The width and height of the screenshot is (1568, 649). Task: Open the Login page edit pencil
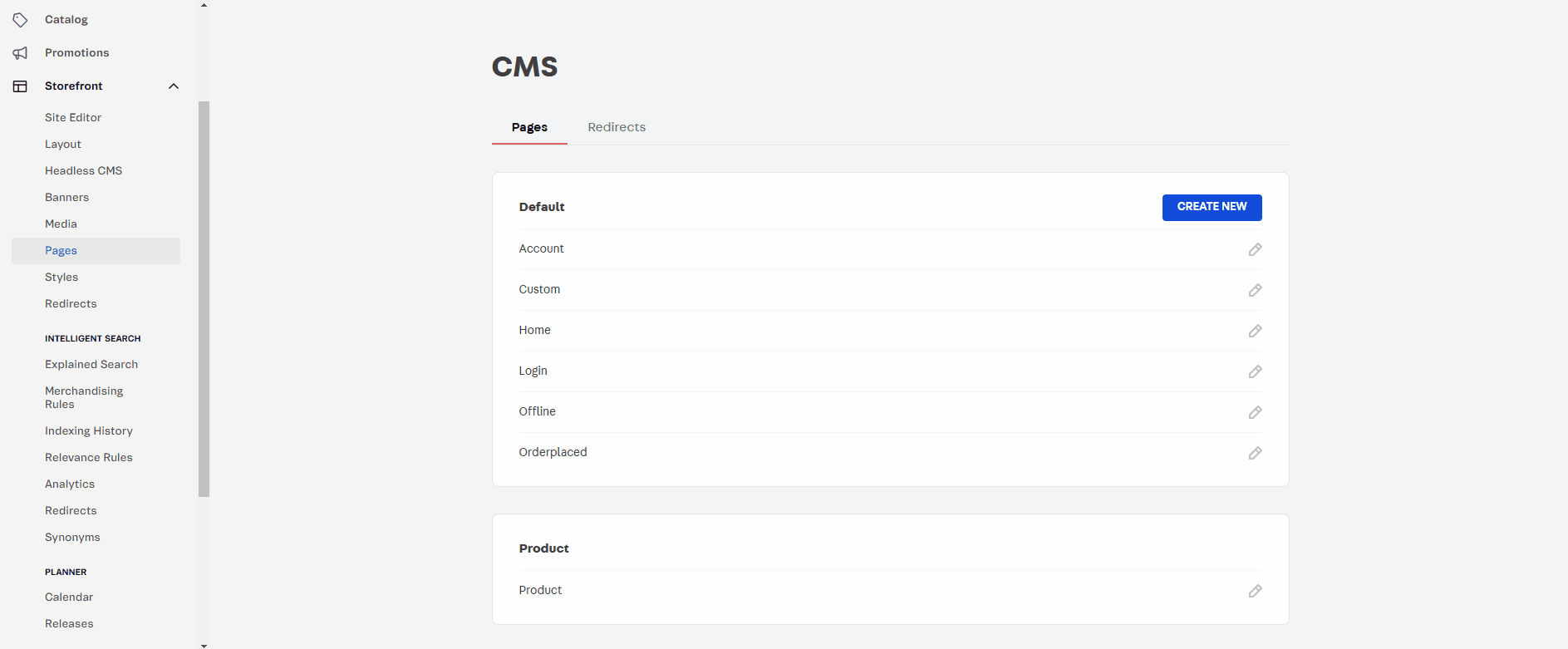click(x=1255, y=371)
